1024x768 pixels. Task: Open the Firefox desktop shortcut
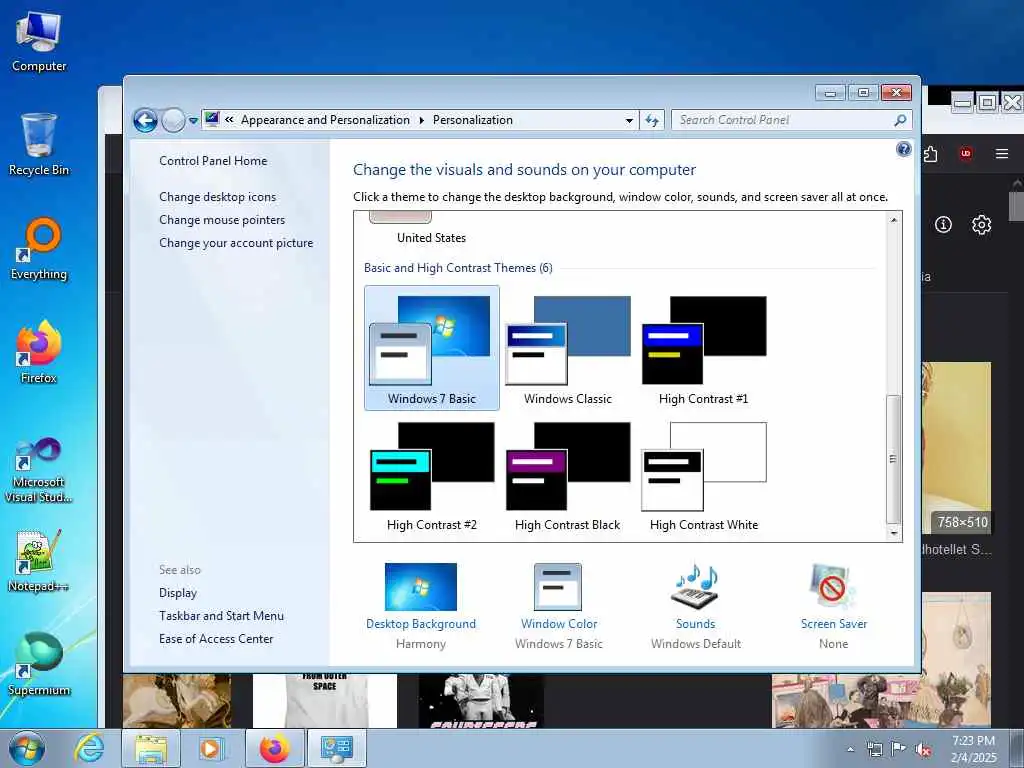[39, 353]
